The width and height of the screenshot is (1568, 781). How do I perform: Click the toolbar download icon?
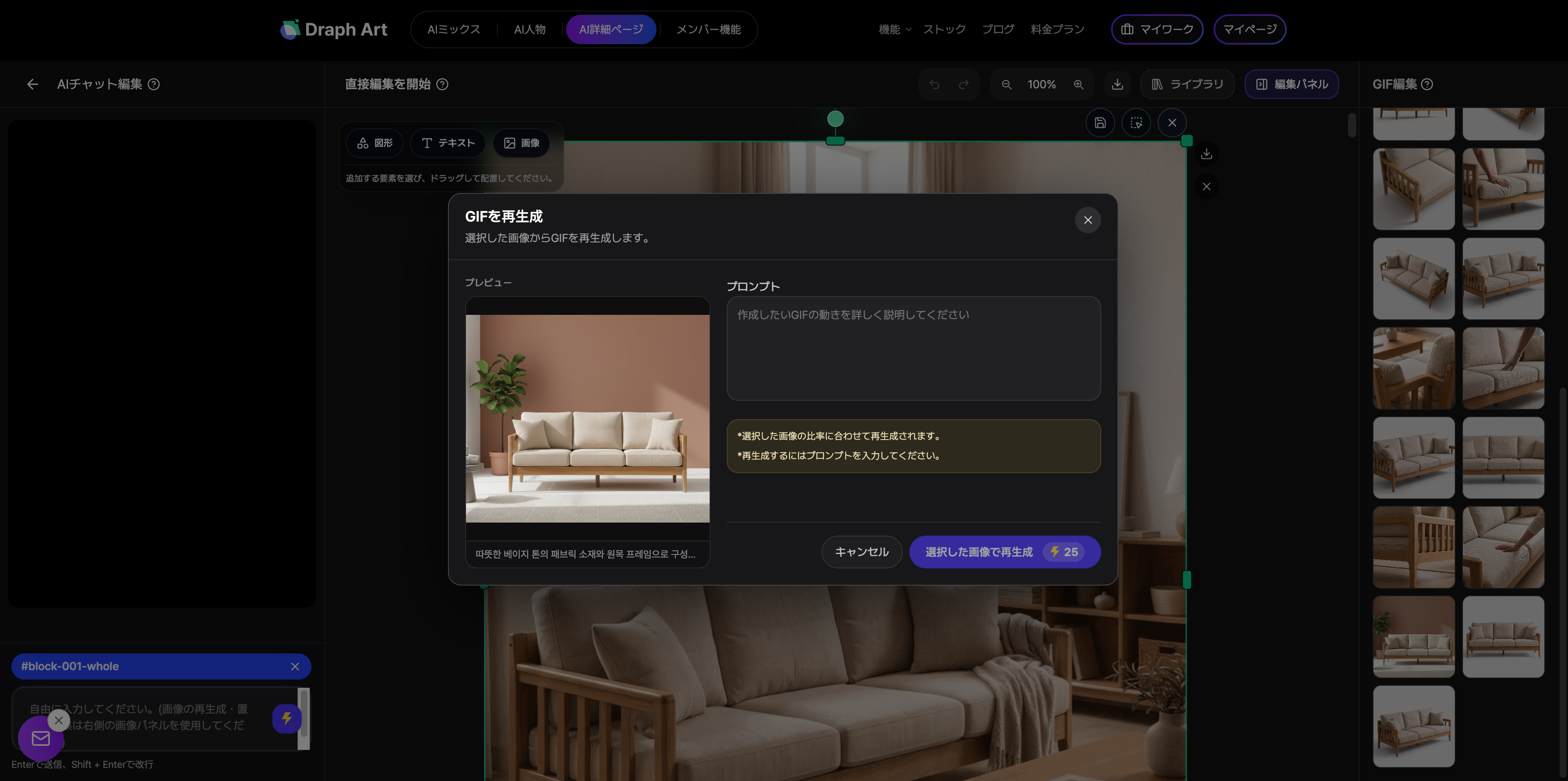coord(1118,85)
